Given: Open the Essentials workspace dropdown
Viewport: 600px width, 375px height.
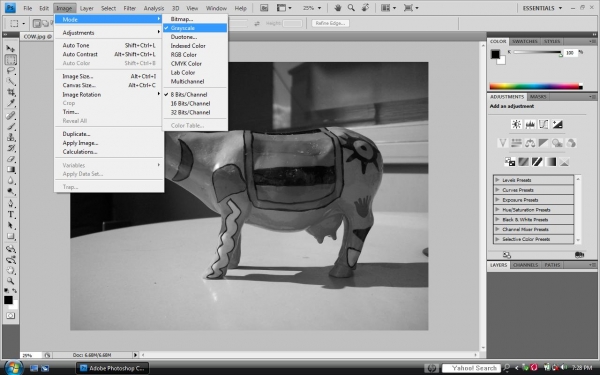Looking at the screenshot, I should [542, 8].
